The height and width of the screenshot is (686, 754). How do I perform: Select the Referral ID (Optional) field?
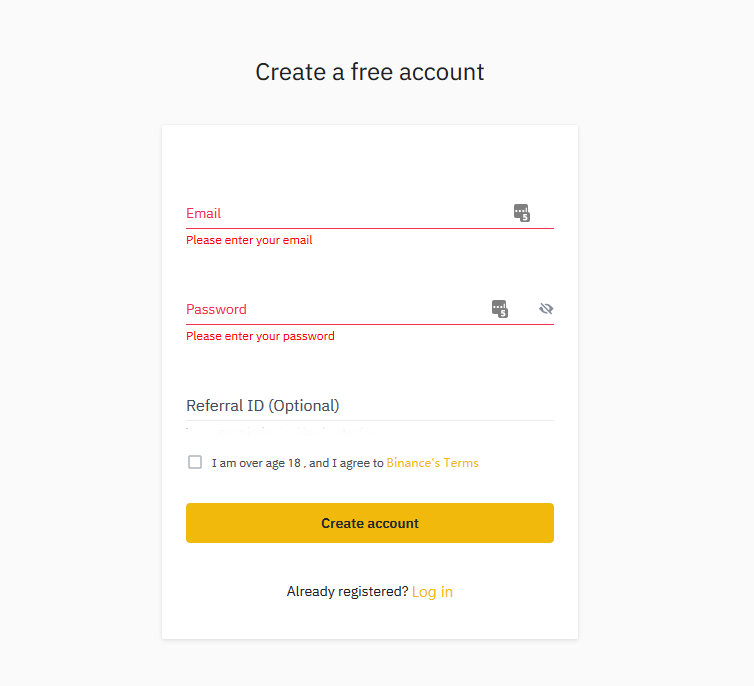point(370,405)
